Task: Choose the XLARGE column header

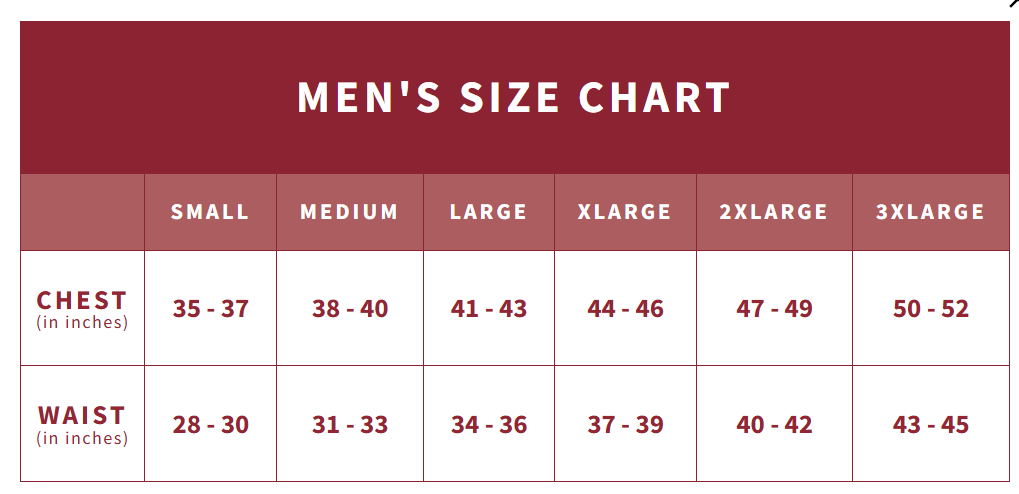Action: (x=625, y=212)
